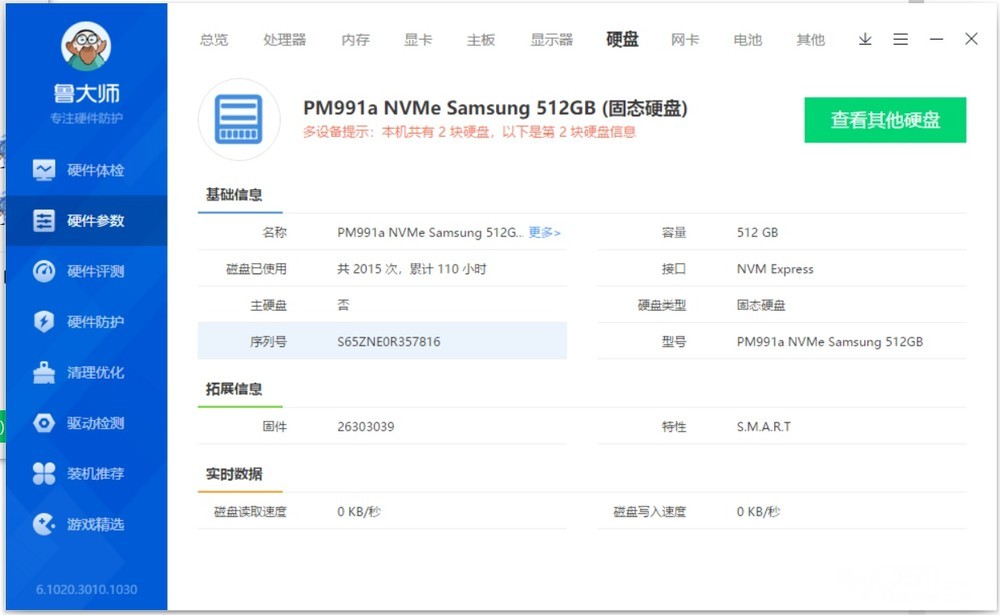The image size is (1000, 615).
Task: Click the 硬件防护 shield icon
Action: [43, 322]
